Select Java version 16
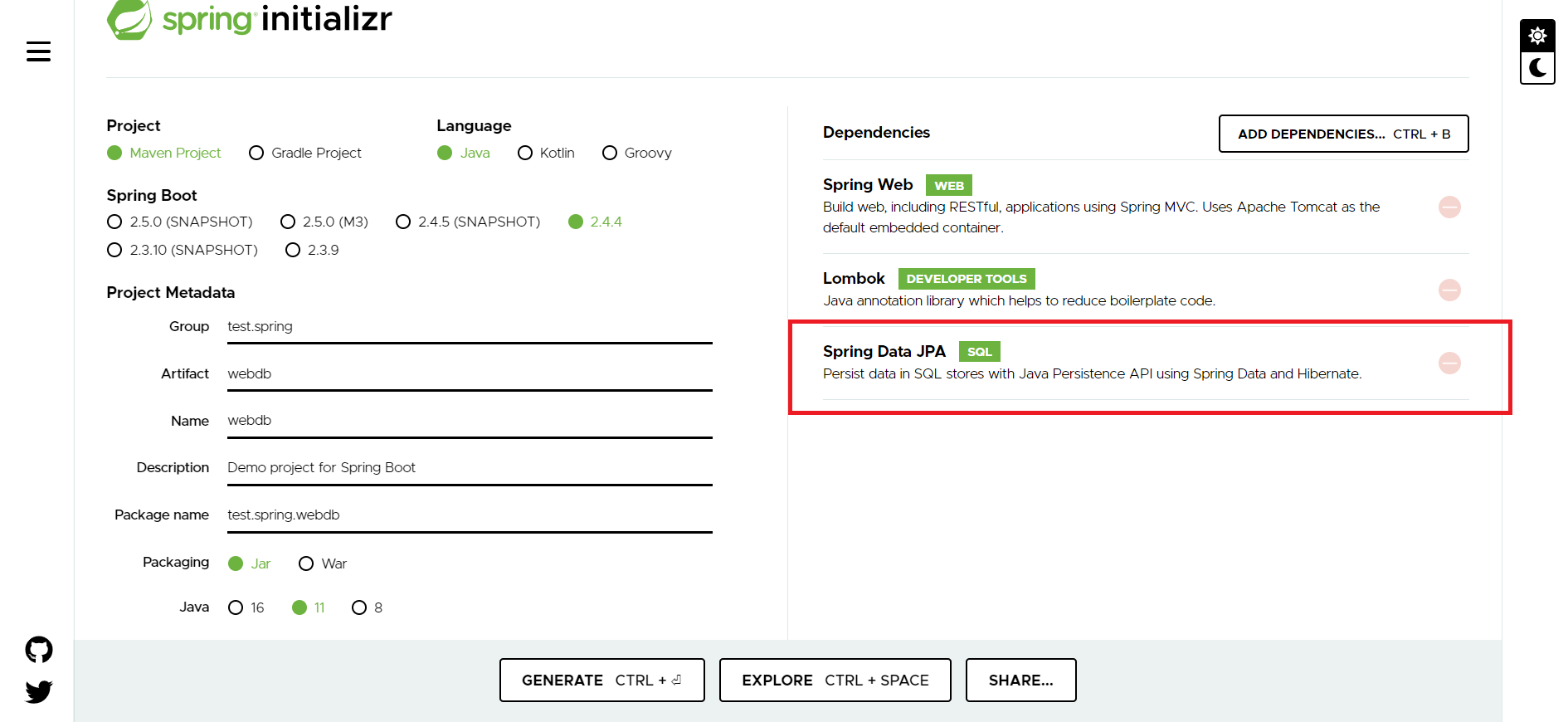The height and width of the screenshot is (722, 1568). tap(246, 607)
